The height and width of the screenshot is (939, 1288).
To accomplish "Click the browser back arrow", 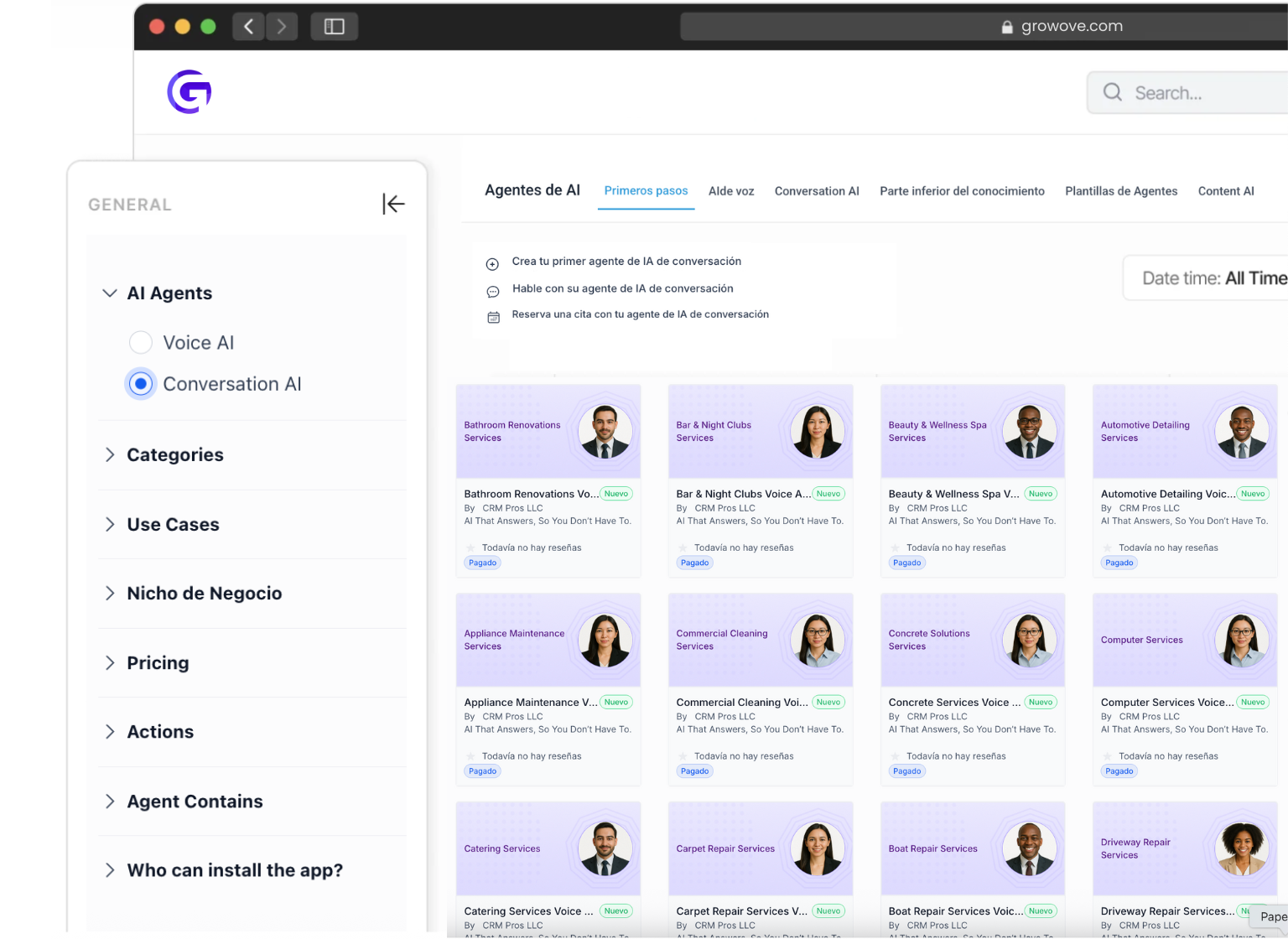I will [x=248, y=27].
